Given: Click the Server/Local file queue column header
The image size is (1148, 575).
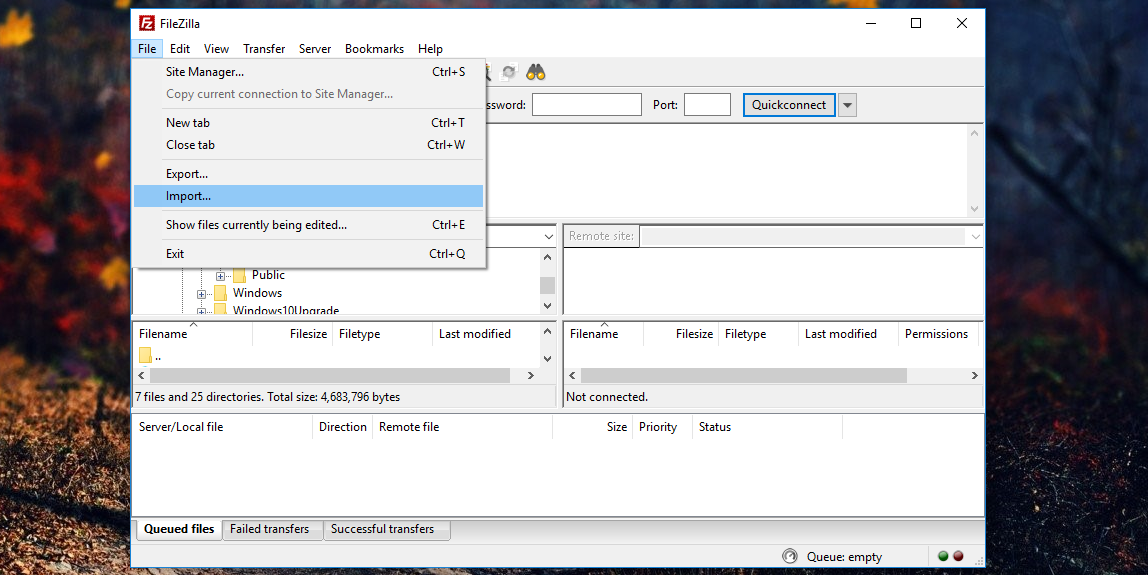Looking at the screenshot, I should [x=223, y=427].
